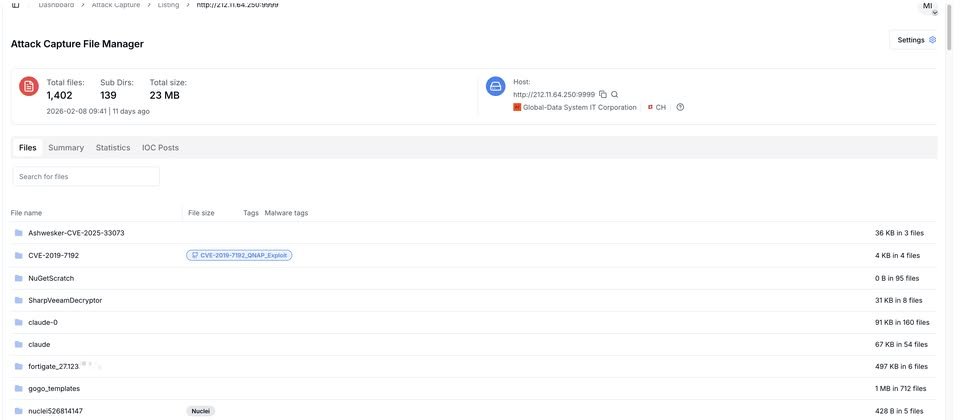Click the CVE-2019-7192_QNAP_Exploit tag
The width and height of the screenshot is (960, 420).
click(x=239, y=255)
